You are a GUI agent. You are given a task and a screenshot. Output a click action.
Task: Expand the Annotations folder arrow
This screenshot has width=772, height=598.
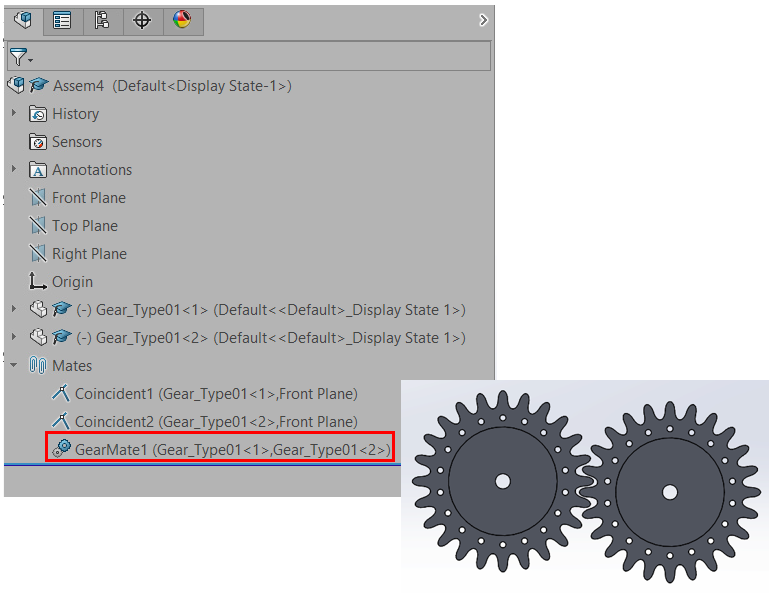14,169
